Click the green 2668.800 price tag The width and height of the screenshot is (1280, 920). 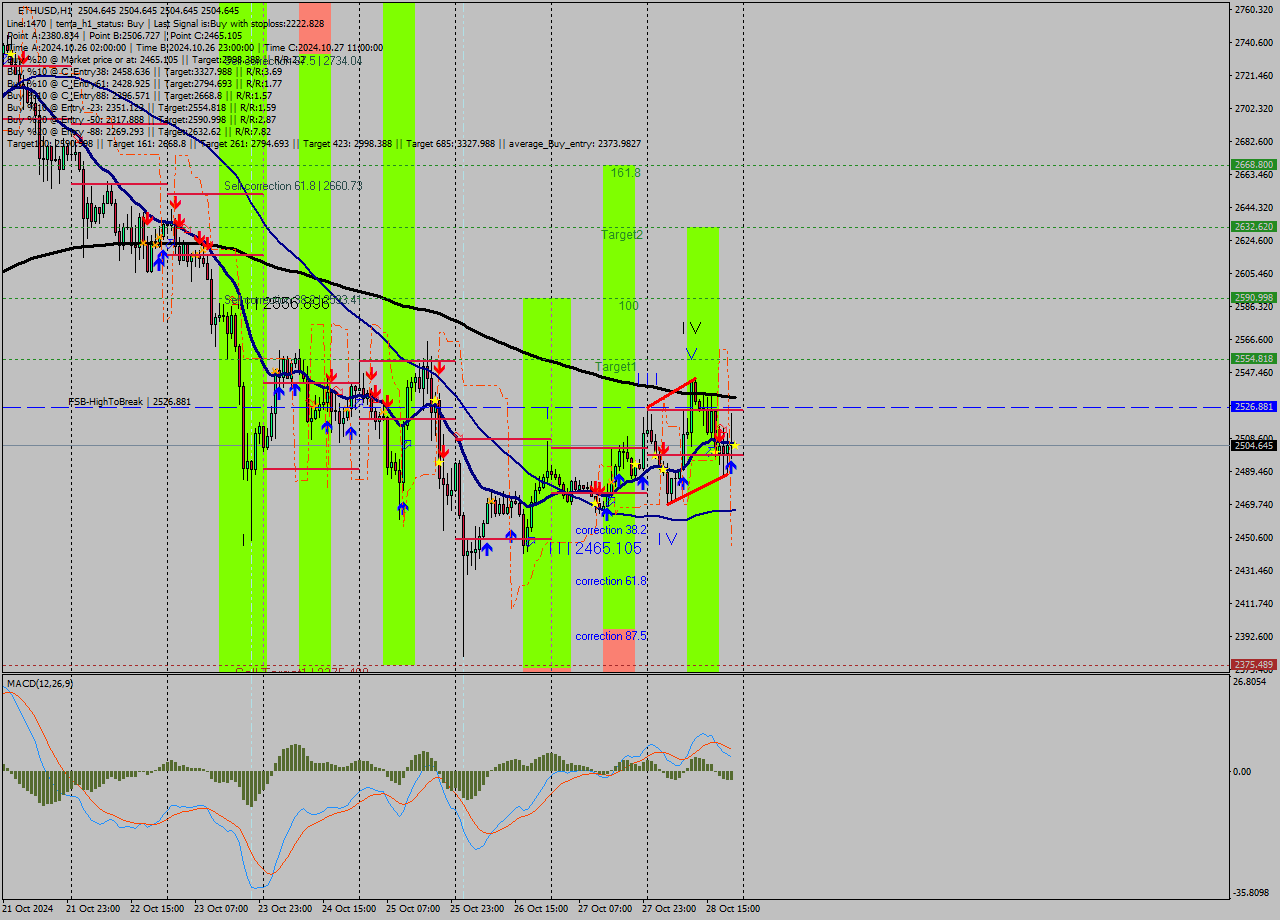[x=1253, y=164]
